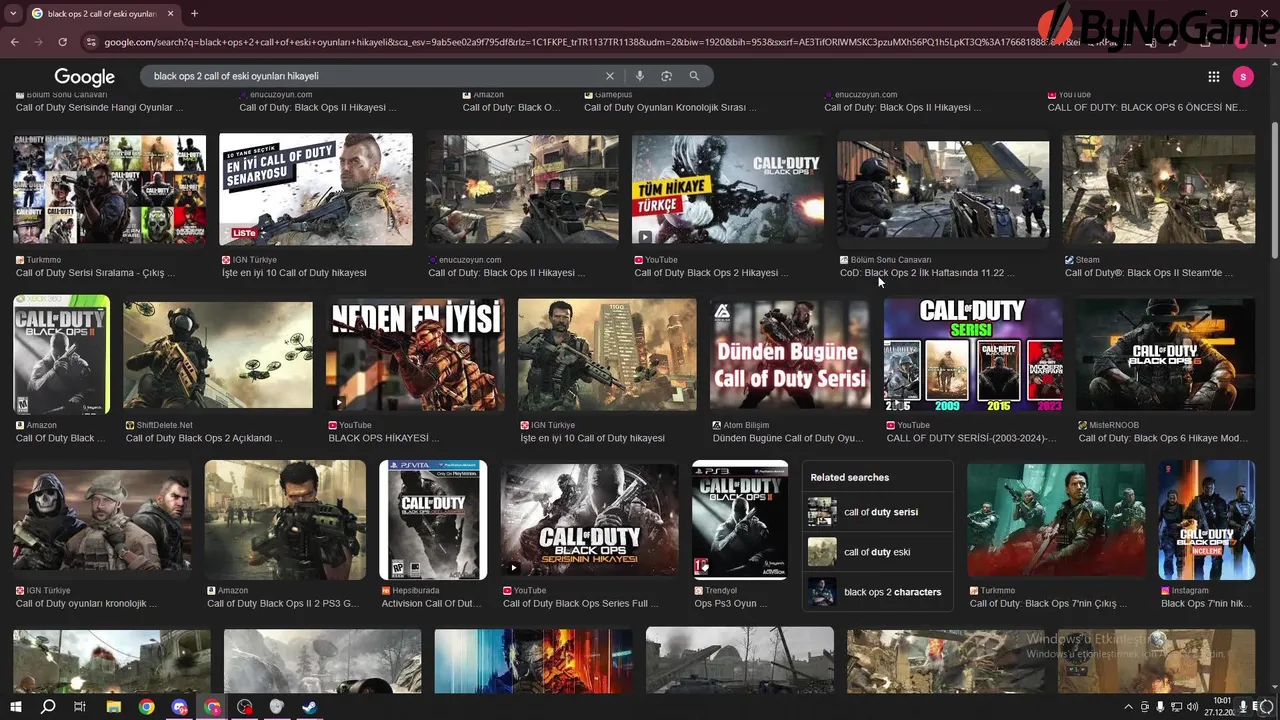Show hidden system tray icons
This screenshot has width=1280, height=720.
[x=1129, y=707]
